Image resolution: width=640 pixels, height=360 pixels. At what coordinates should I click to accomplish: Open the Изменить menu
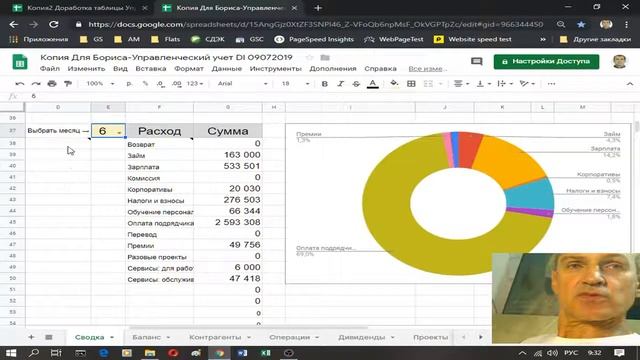click(86, 69)
